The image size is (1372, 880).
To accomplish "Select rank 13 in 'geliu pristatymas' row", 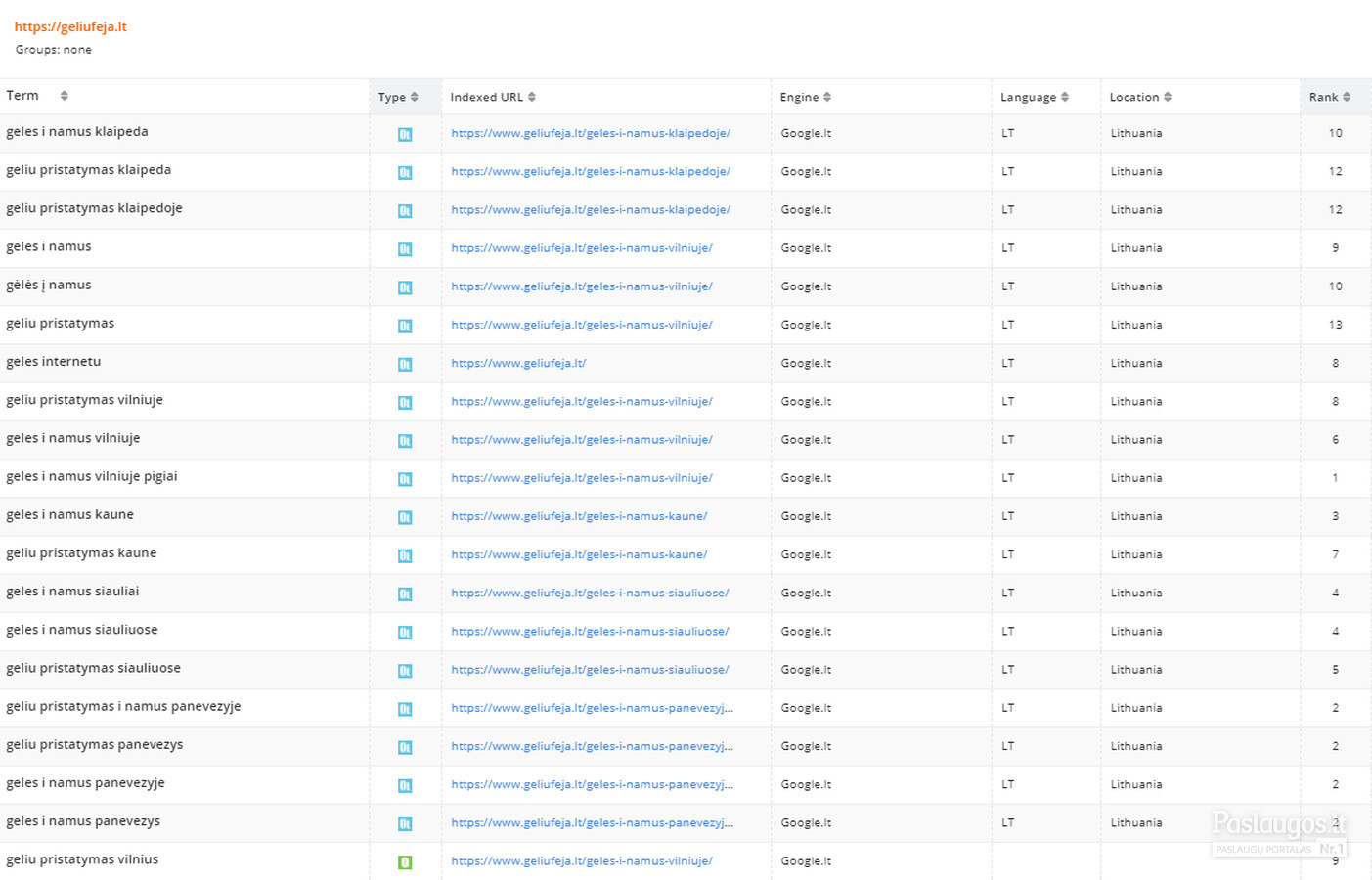I will pyautogui.click(x=1335, y=325).
